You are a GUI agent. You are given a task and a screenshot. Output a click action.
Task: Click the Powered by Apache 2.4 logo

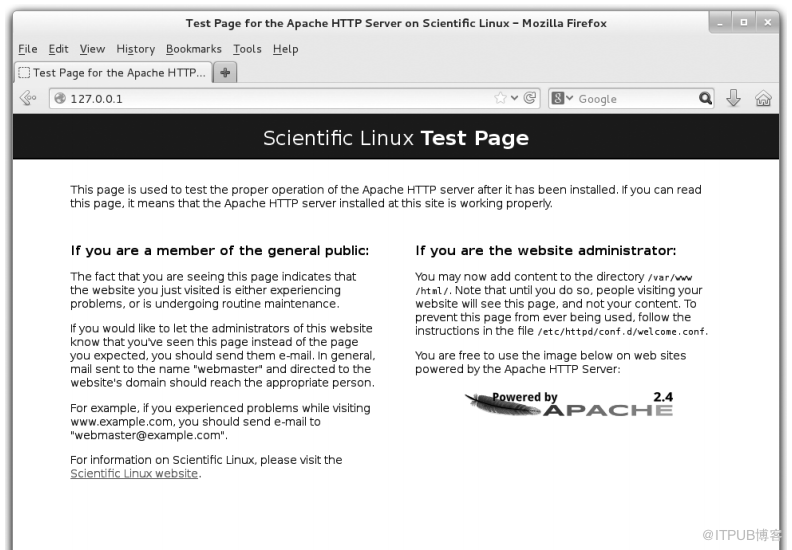tap(569, 404)
